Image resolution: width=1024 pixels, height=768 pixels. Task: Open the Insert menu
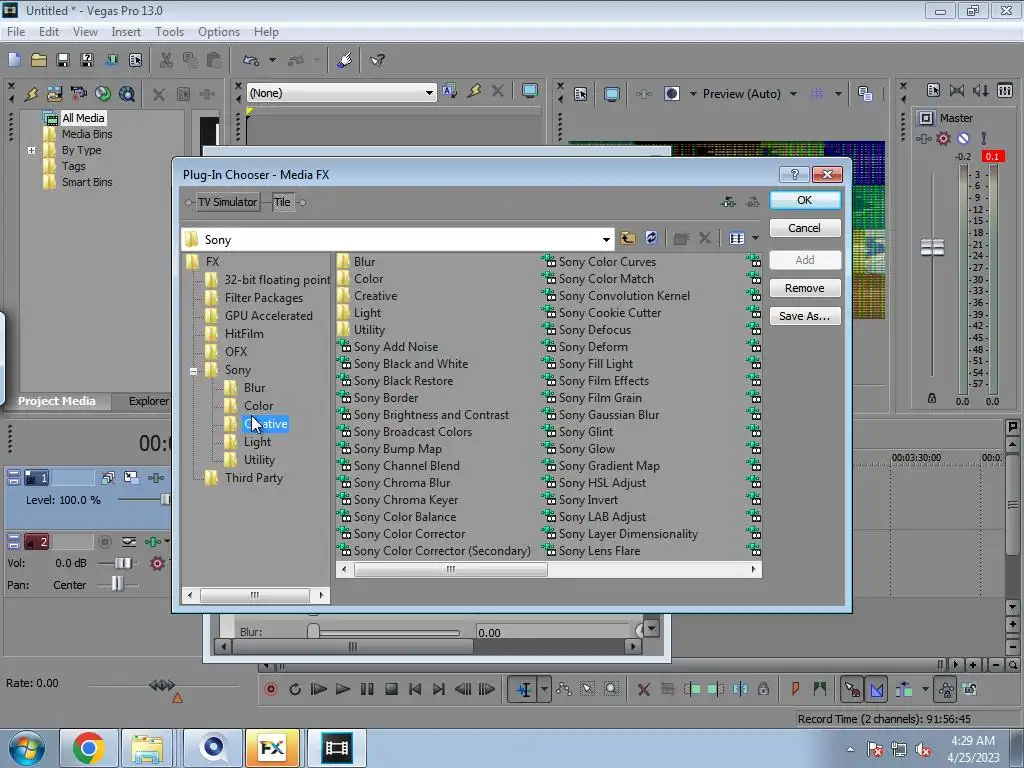click(126, 31)
